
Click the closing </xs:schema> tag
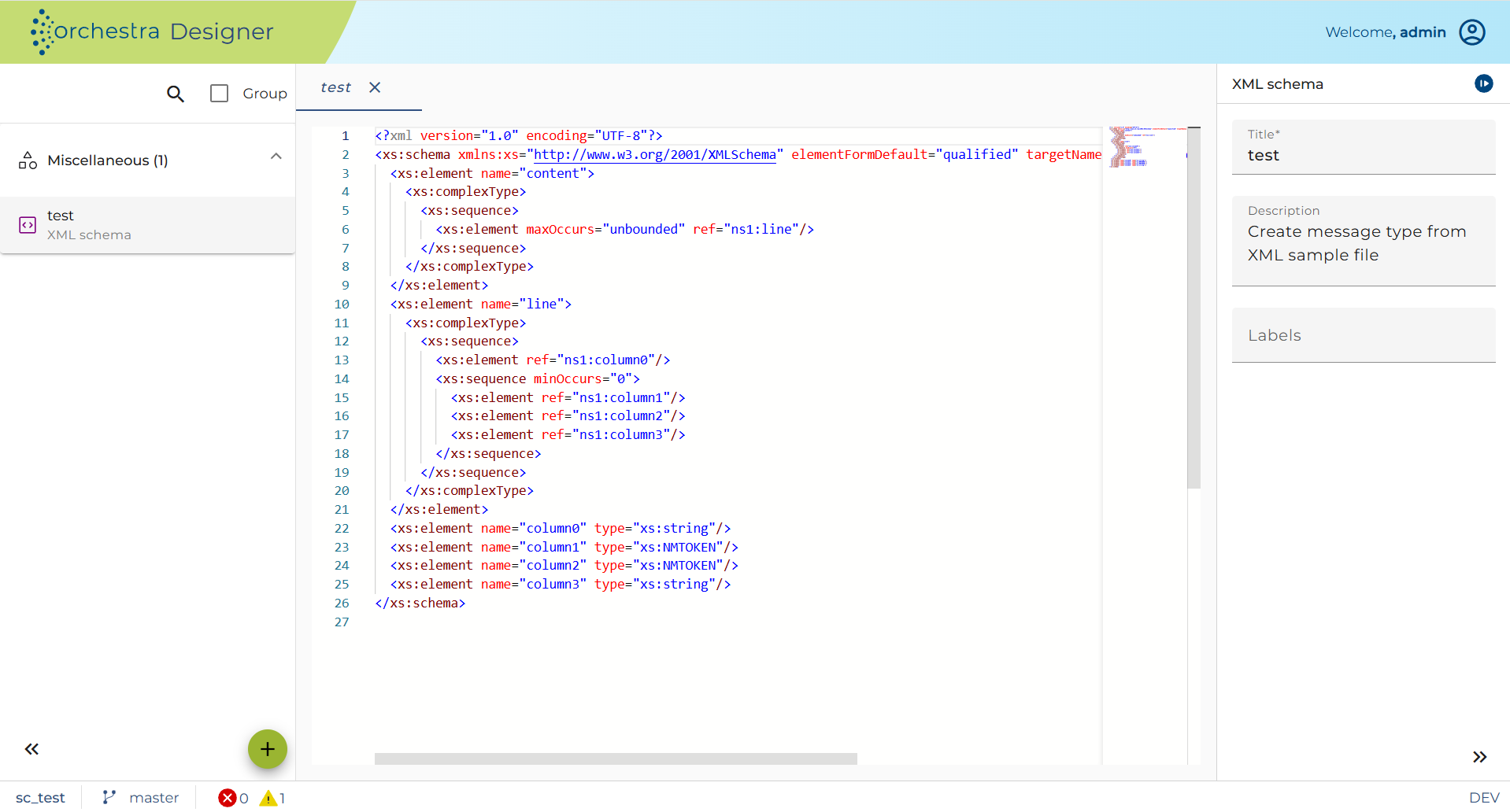coord(420,603)
